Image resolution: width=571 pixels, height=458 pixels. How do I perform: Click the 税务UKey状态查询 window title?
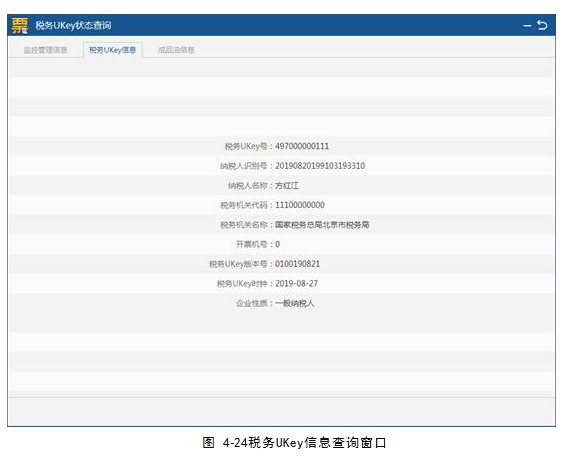(x=73, y=25)
